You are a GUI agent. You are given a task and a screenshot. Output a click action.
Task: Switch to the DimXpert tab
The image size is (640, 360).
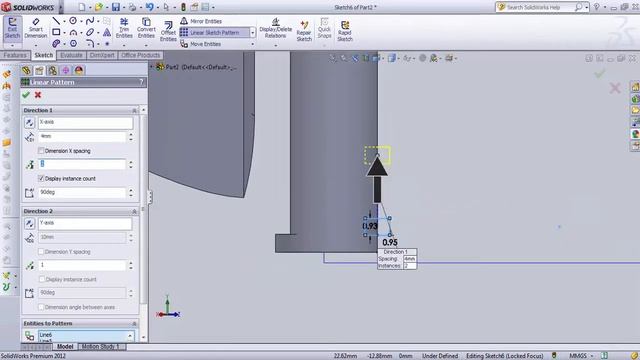(102, 55)
